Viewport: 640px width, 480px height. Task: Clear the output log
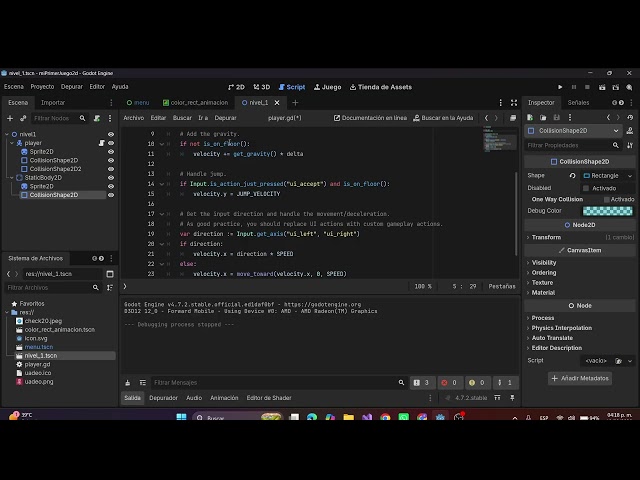click(x=128, y=382)
